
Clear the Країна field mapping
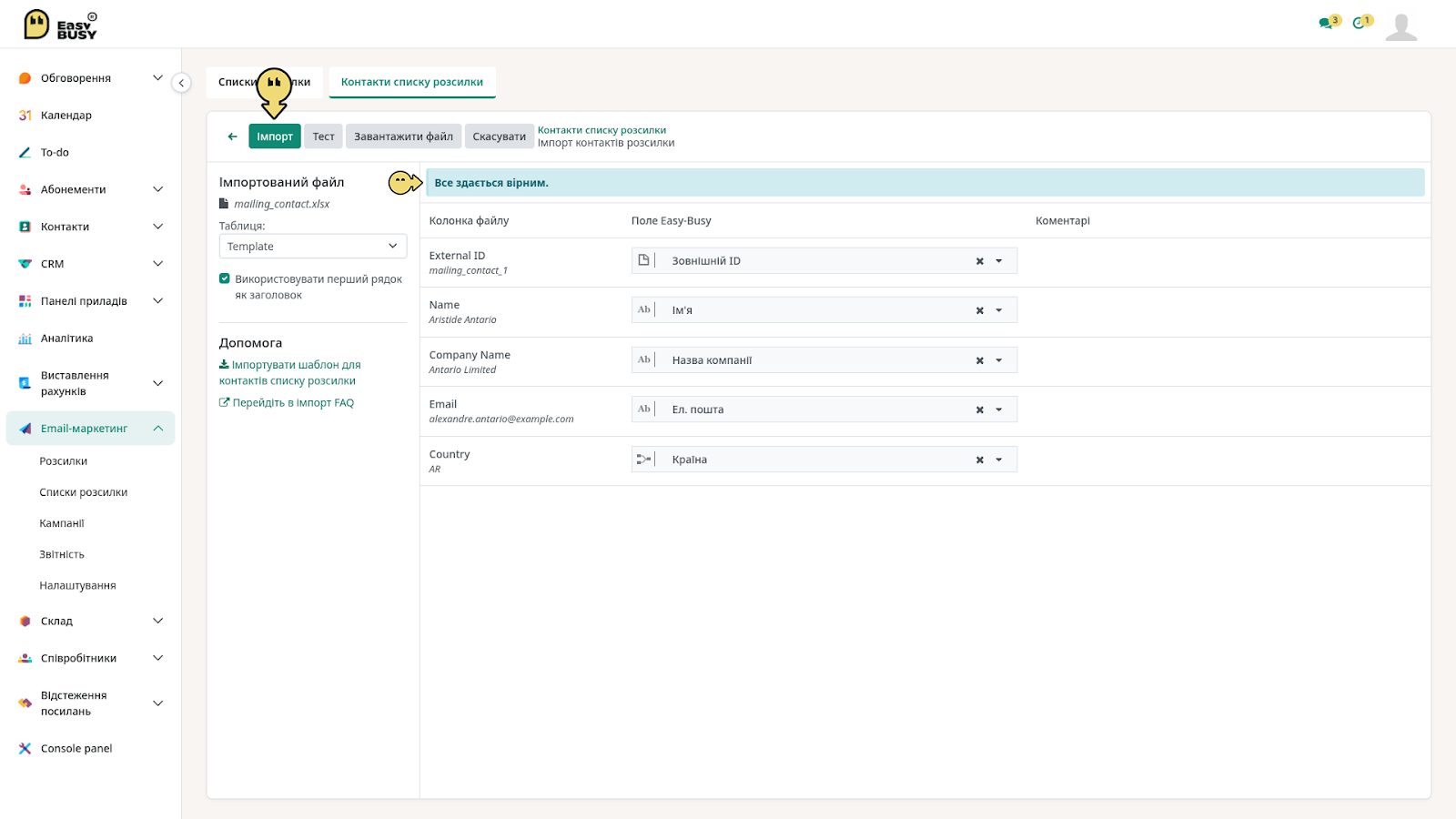click(x=980, y=460)
